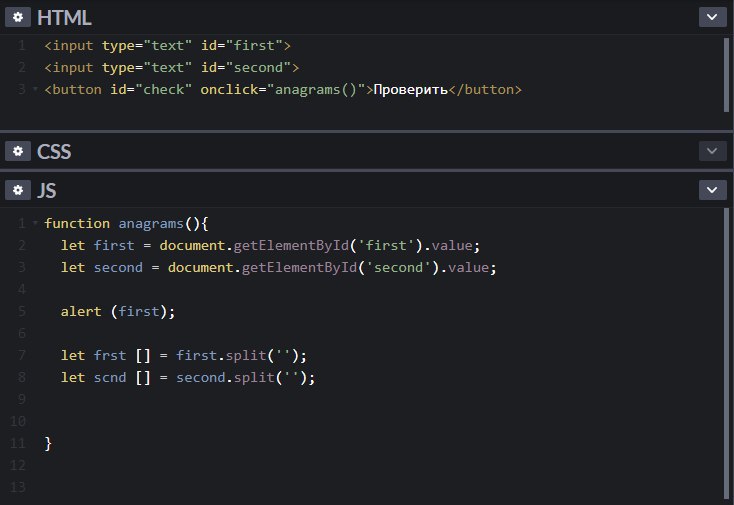Click JS gutter line number 13
This screenshot has width=734, height=505.
tap(18, 487)
